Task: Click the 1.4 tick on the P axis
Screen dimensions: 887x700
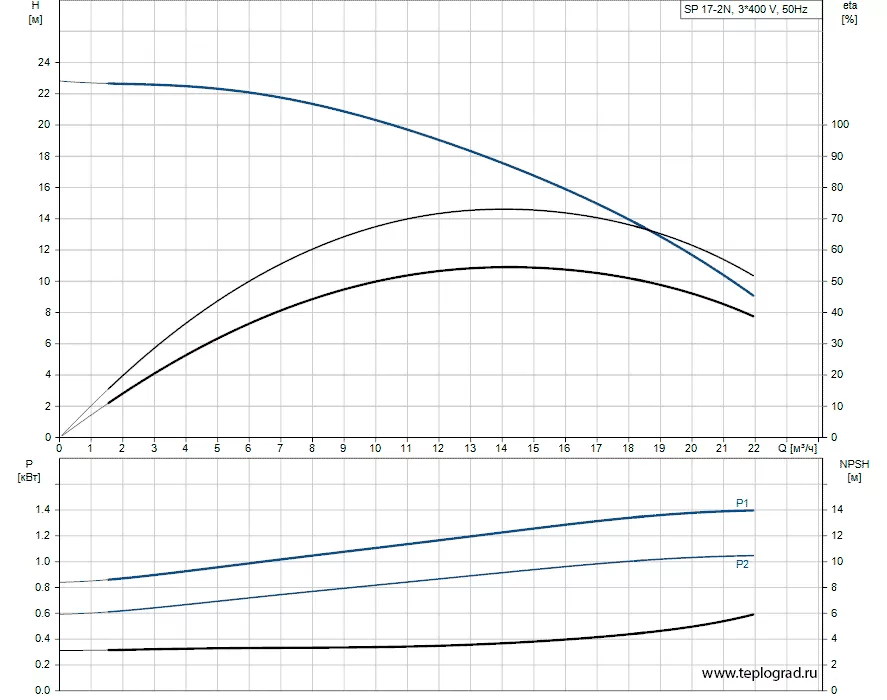Action: 41,510
